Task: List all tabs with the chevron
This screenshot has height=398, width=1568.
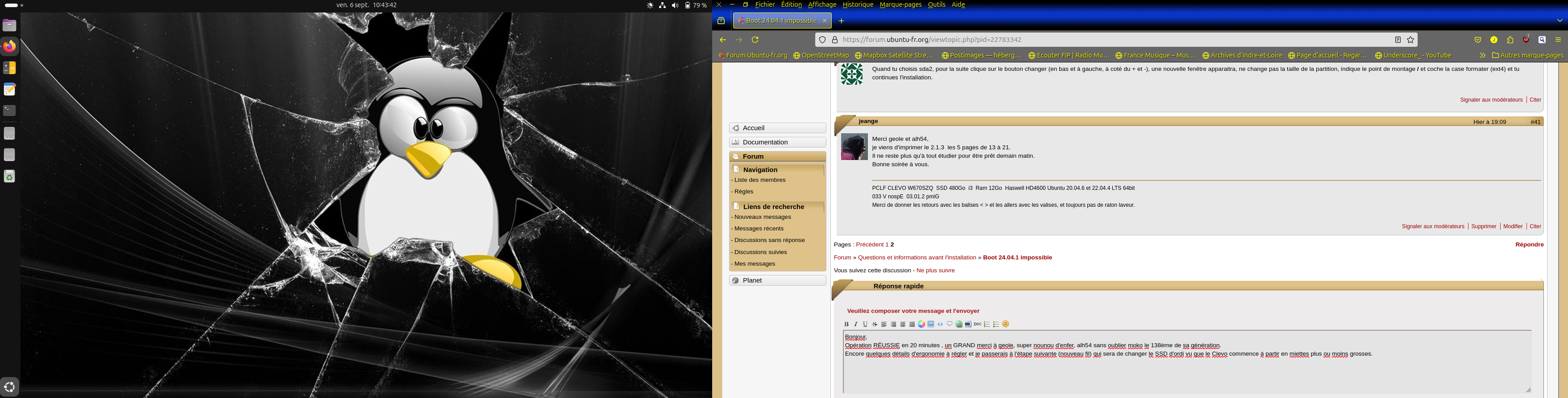Action: (x=1560, y=21)
